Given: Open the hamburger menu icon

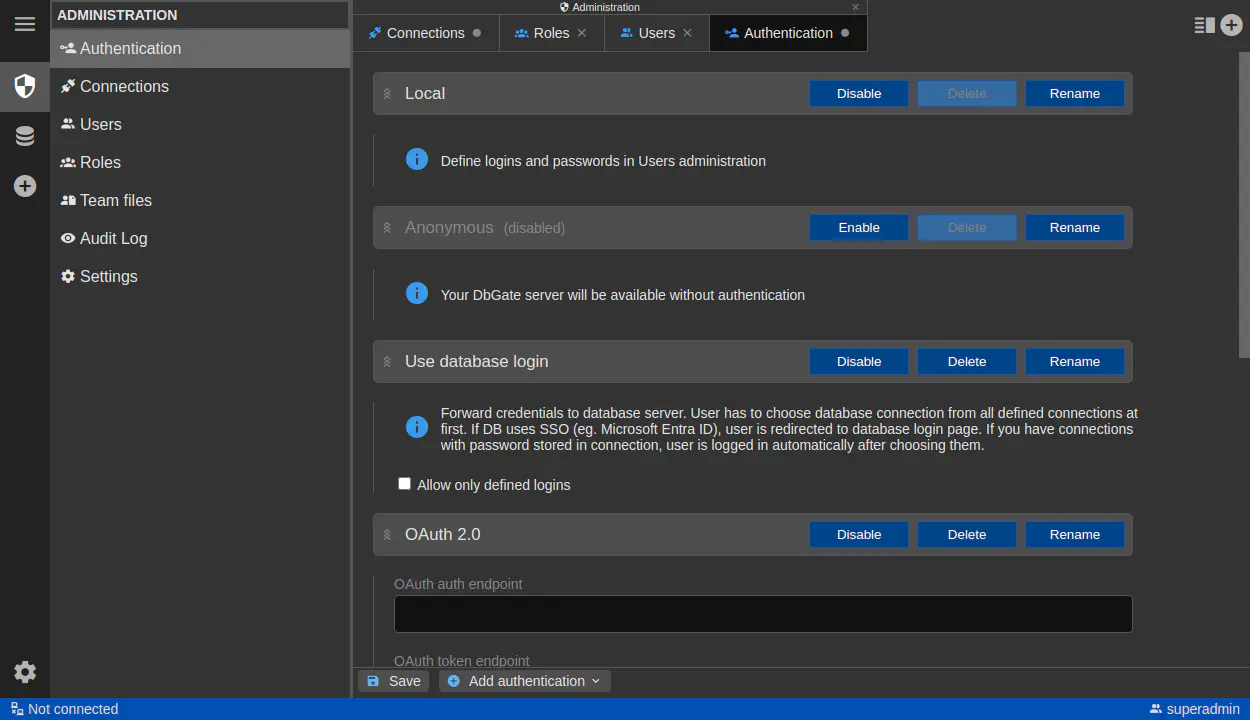Looking at the screenshot, I should 24,24.
